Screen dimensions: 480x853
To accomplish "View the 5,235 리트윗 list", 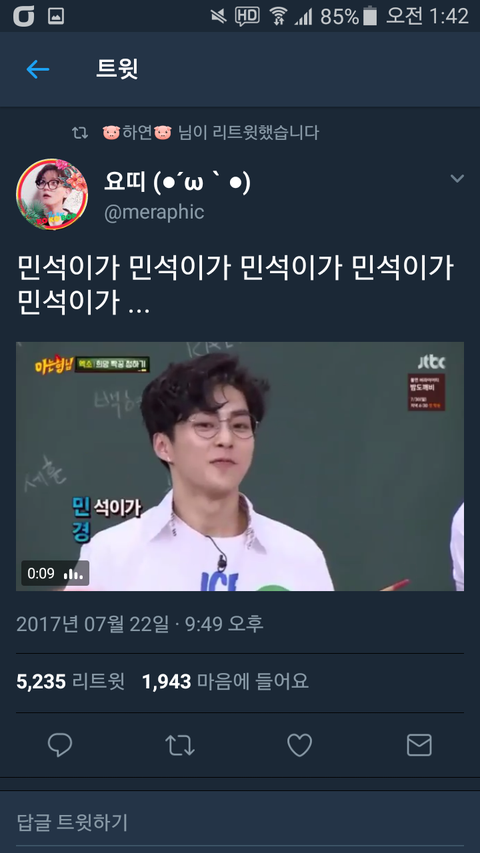I will [71, 681].
